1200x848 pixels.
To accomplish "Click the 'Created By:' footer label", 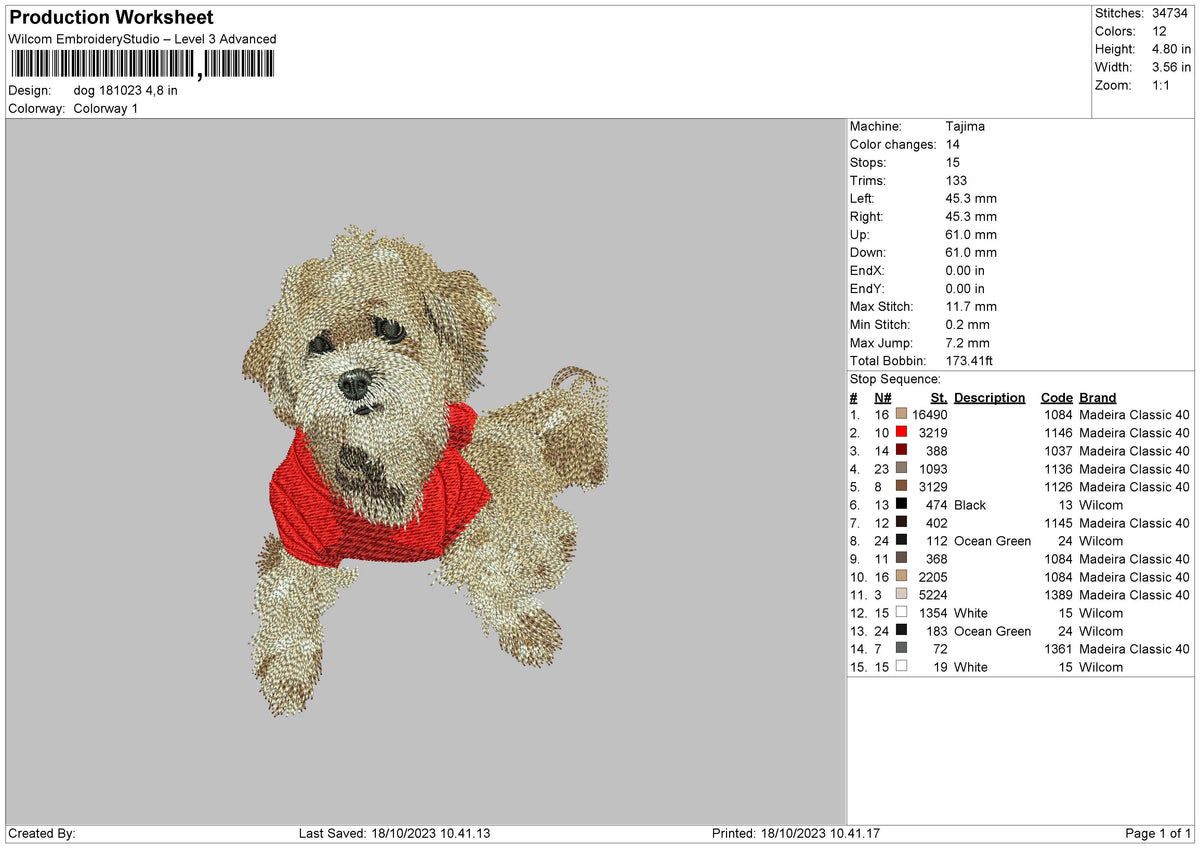I will (x=42, y=833).
